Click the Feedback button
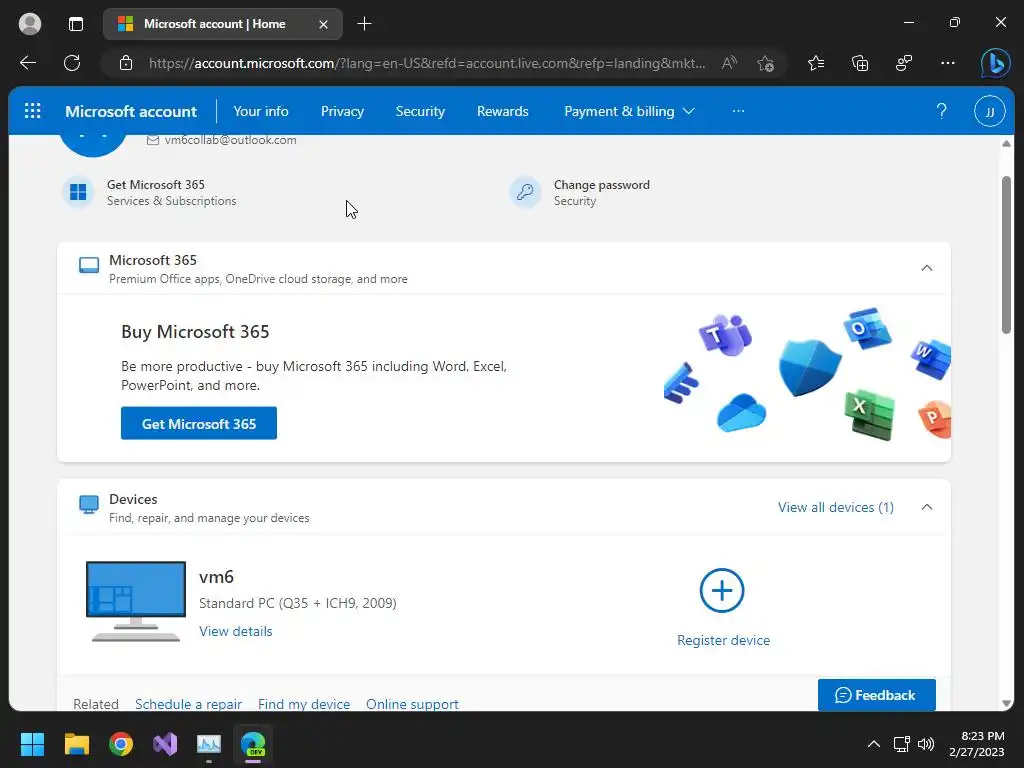This screenshot has width=1024, height=768. pyautogui.click(x=876, y=695)
